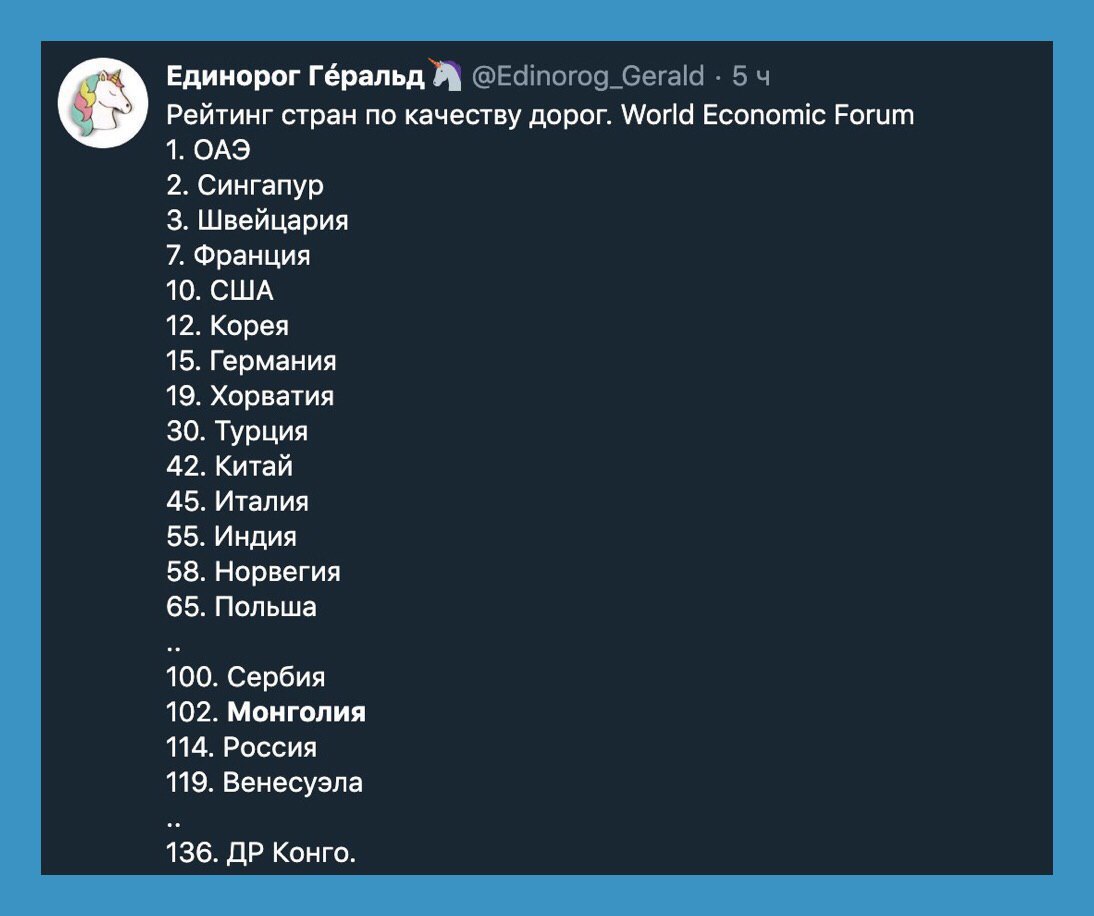This screenshot has height=916, width=1094.
Task: Select the line 1. ОАЭ
Action: point(209,150)
